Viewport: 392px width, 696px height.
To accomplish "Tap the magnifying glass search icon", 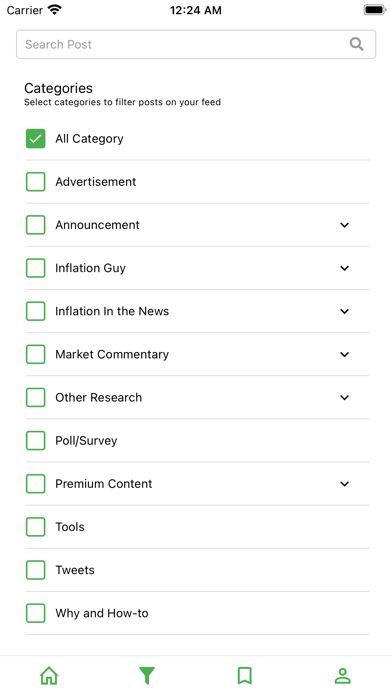I will [356, 44].
